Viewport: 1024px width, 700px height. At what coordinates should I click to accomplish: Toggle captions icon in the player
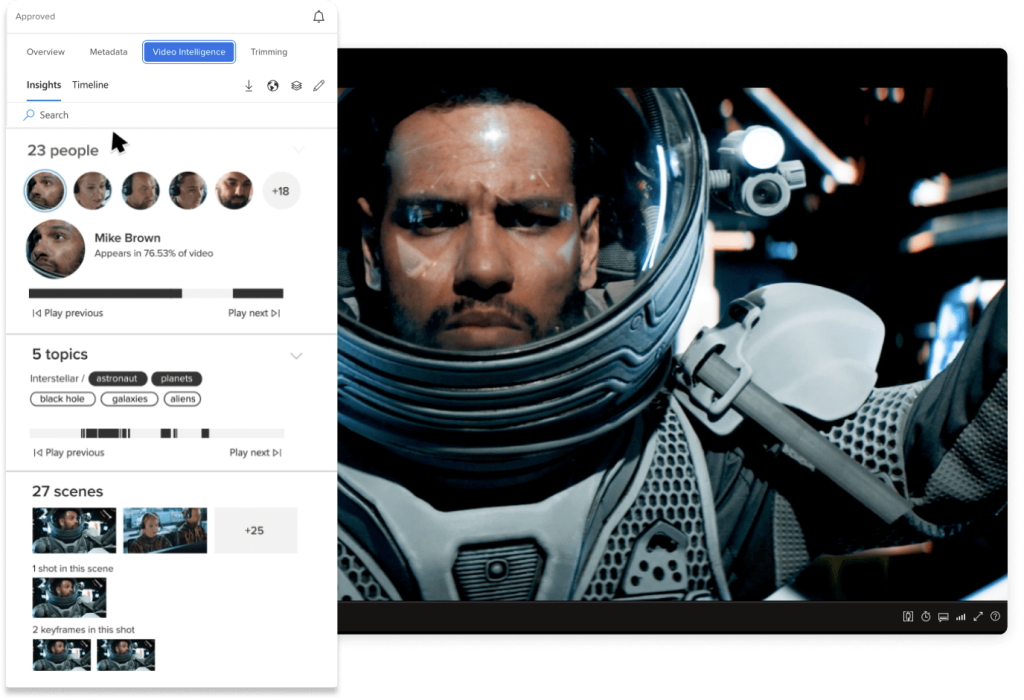tap(943, 616)
